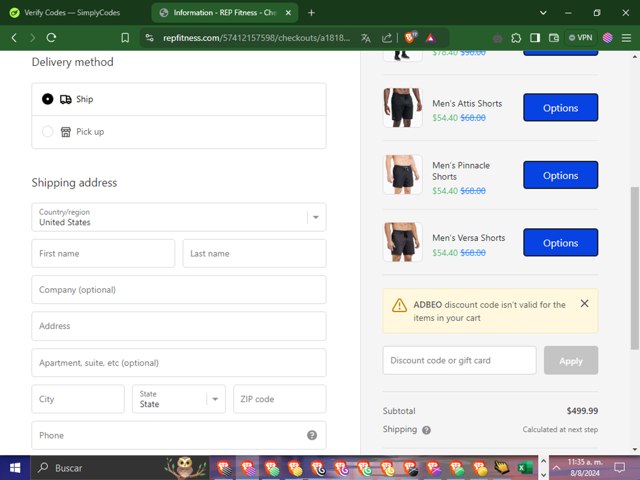Open the browser hamburger menu

coord(627,38)
